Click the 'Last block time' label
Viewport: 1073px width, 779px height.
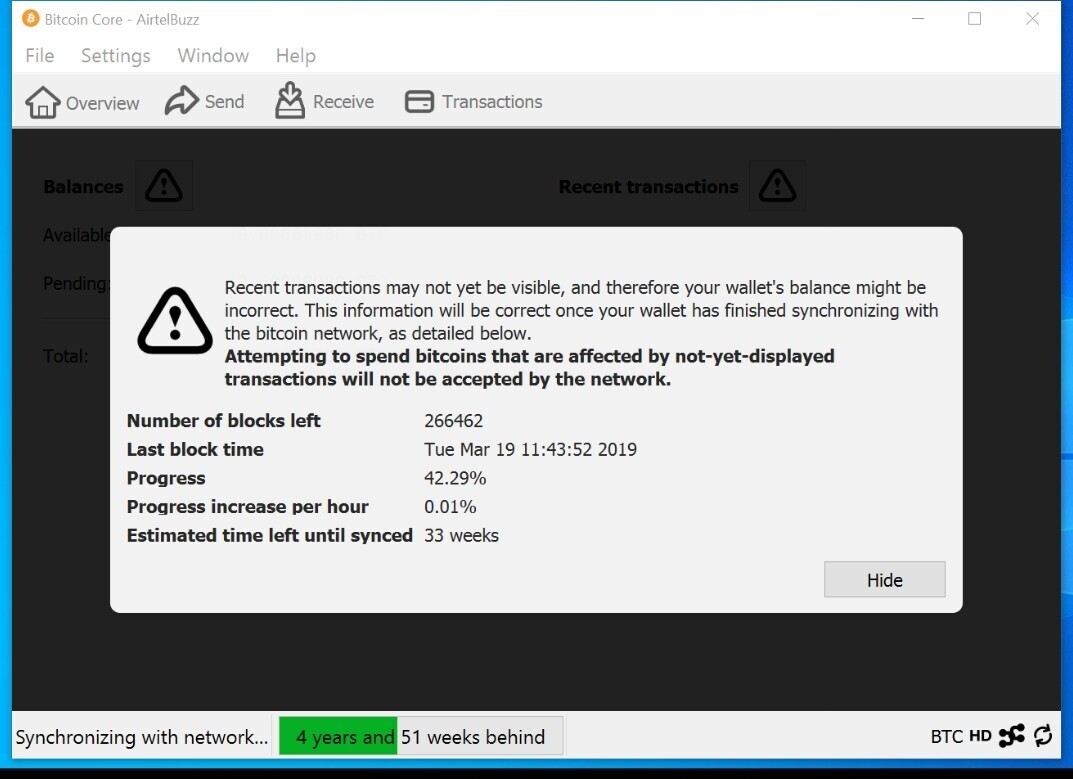[x=195, y=450]
